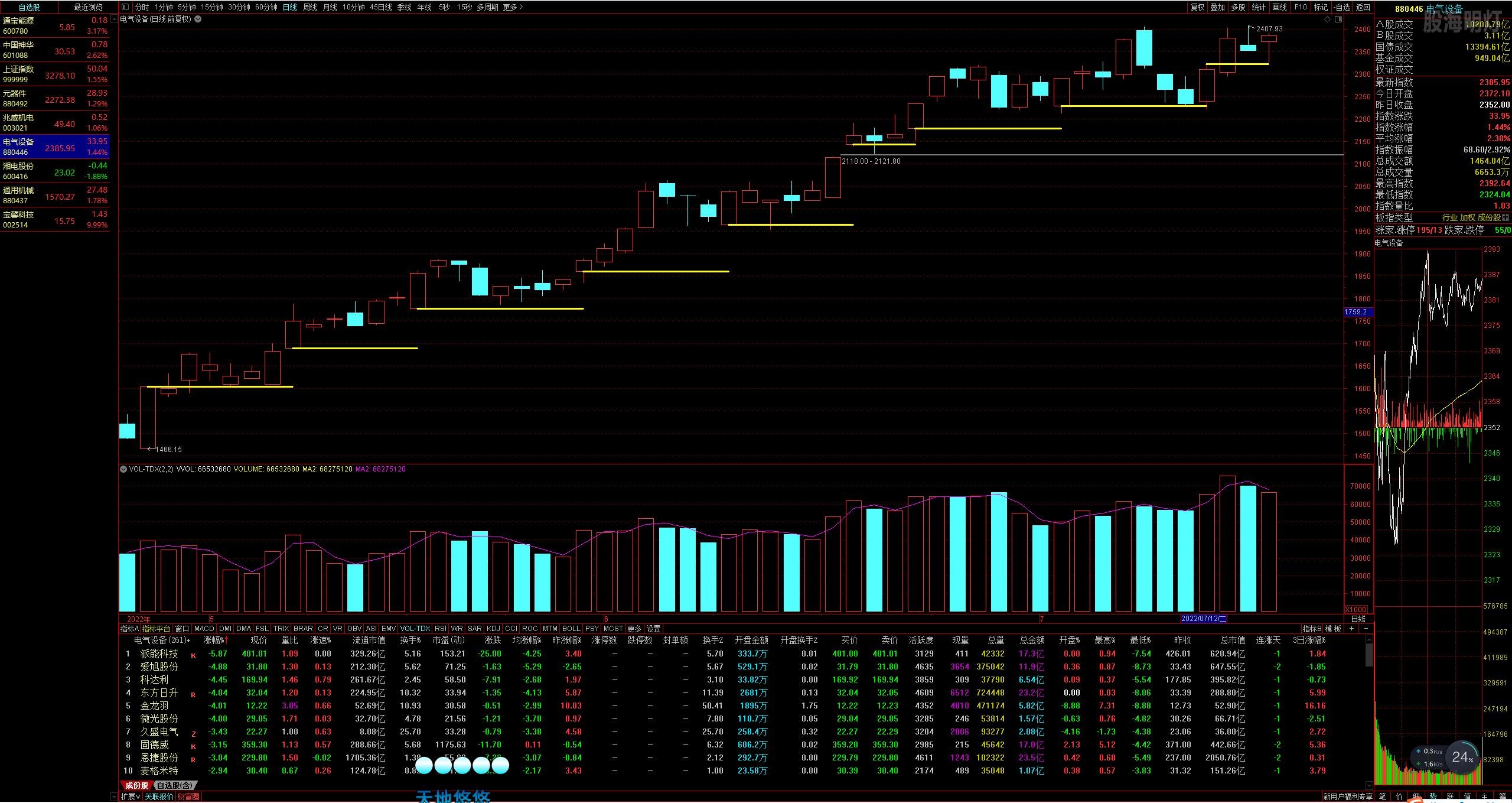Screen dimensions: 1512x803
Task: Select the 月线 monthly chart
Action: pos(330,7)
